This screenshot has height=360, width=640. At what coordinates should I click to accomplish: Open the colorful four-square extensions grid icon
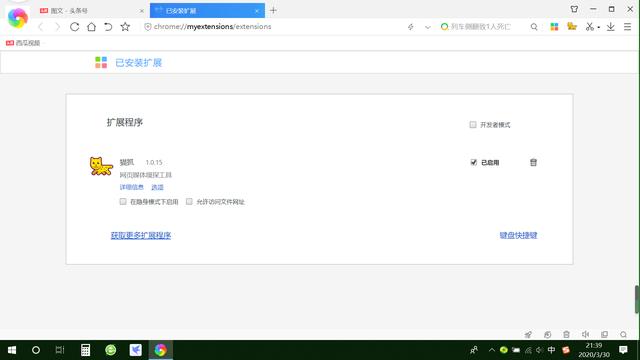click(554, 27)
